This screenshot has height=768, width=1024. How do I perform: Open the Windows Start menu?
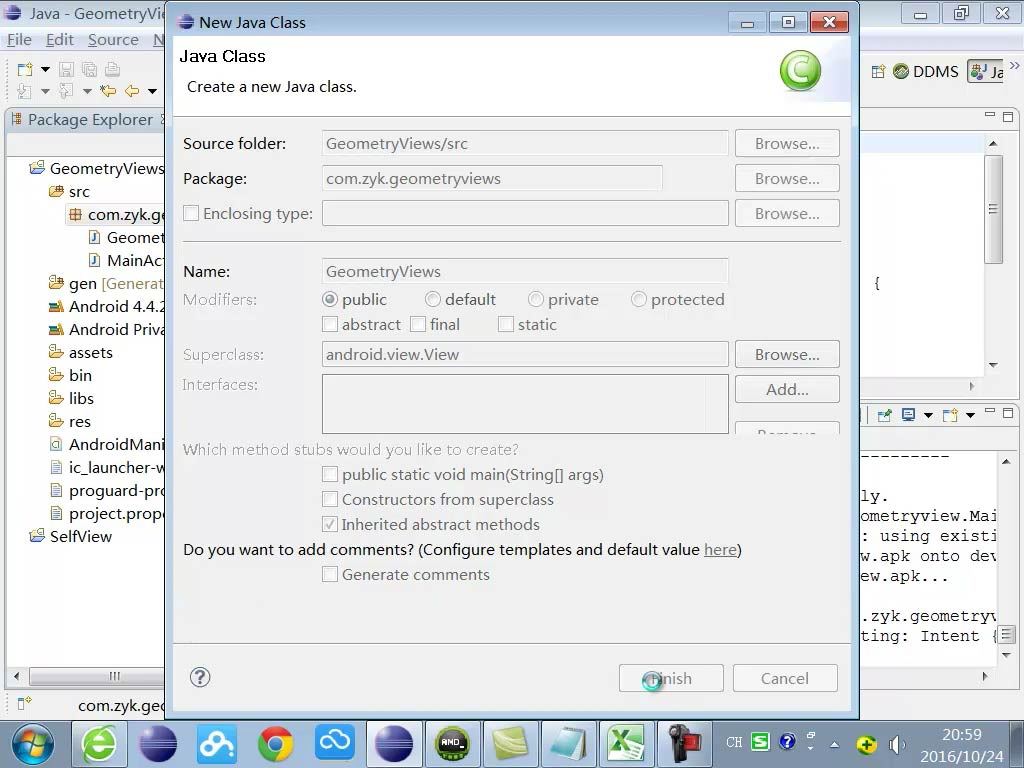[33, 744]
